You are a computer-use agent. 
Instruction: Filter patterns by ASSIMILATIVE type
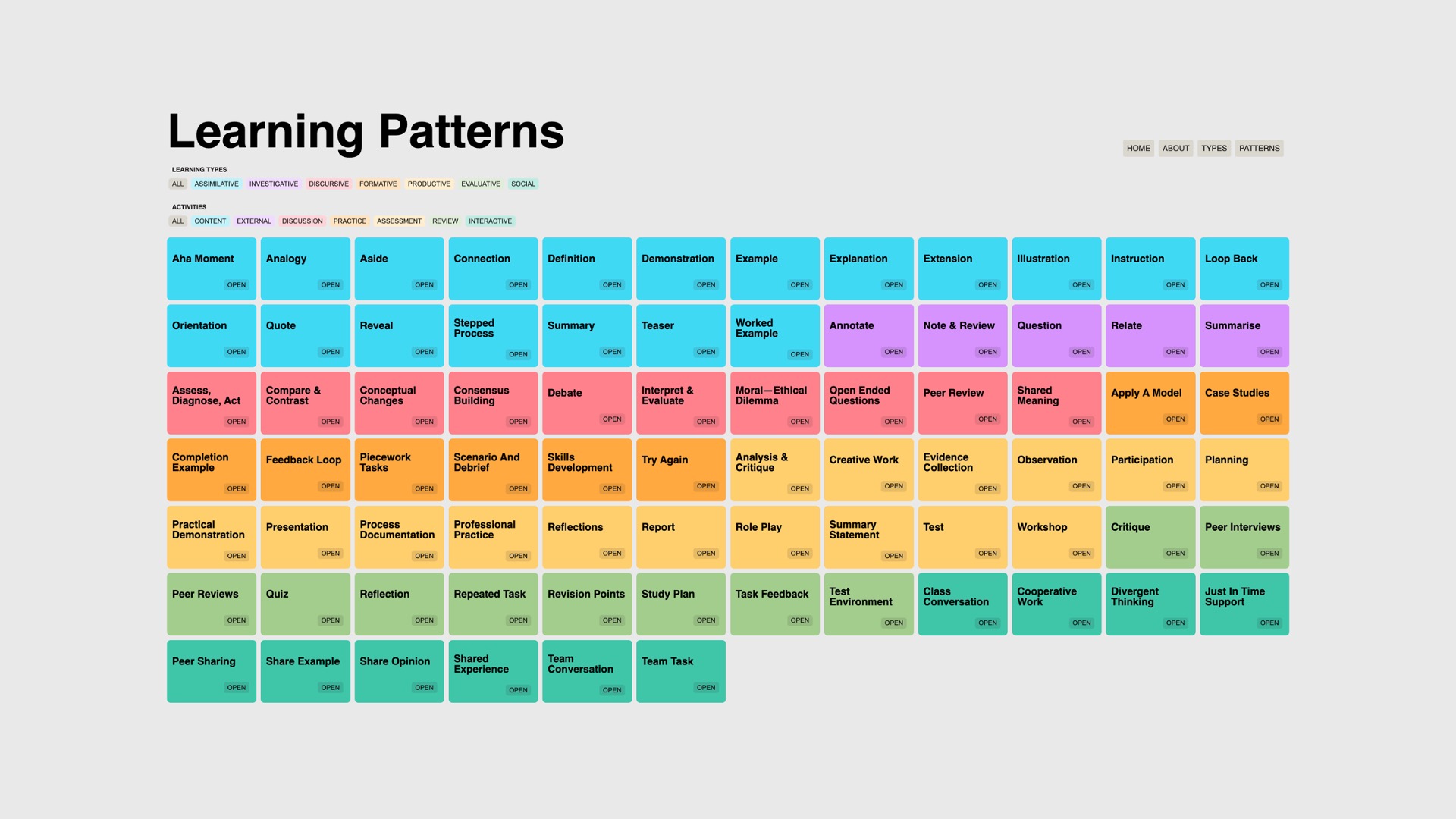pyautogui.click(x=216, y=183)
